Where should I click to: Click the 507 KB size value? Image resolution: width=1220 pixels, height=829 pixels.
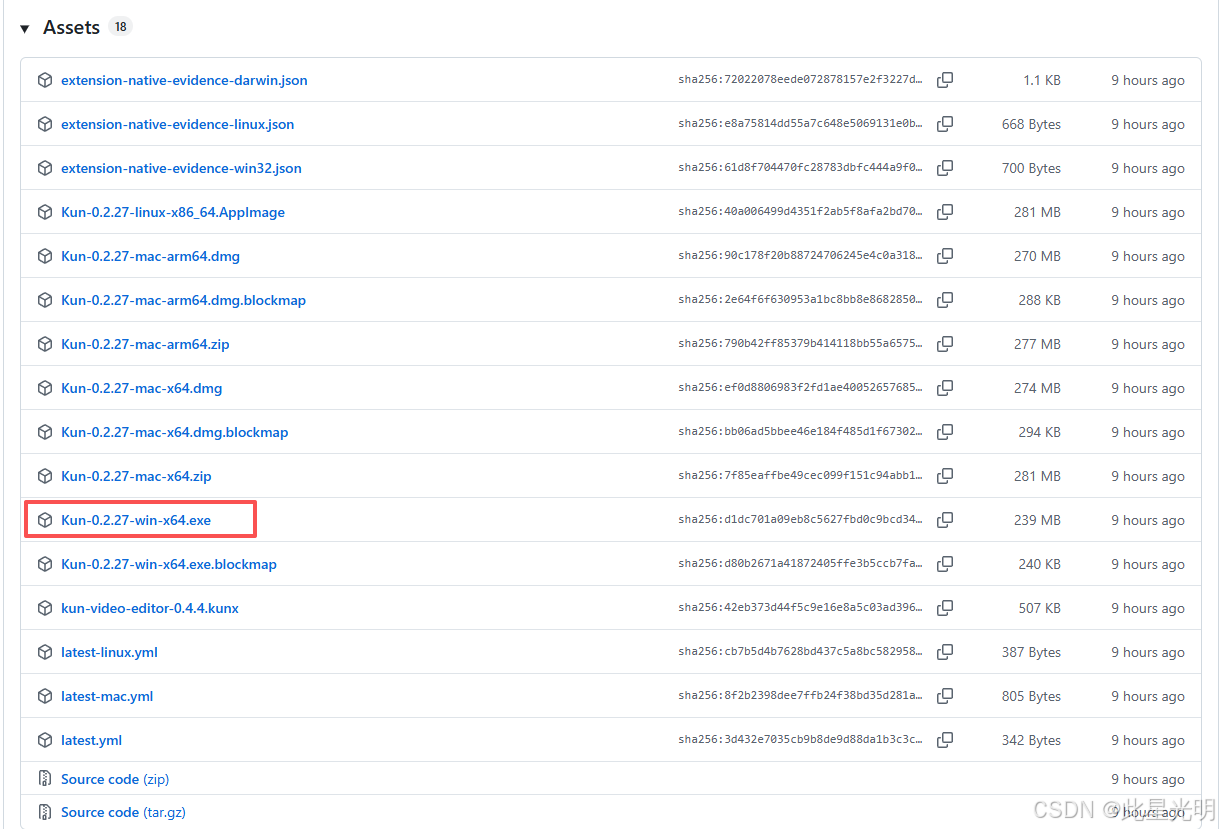pyautogui.click(x=1040, y=608)
